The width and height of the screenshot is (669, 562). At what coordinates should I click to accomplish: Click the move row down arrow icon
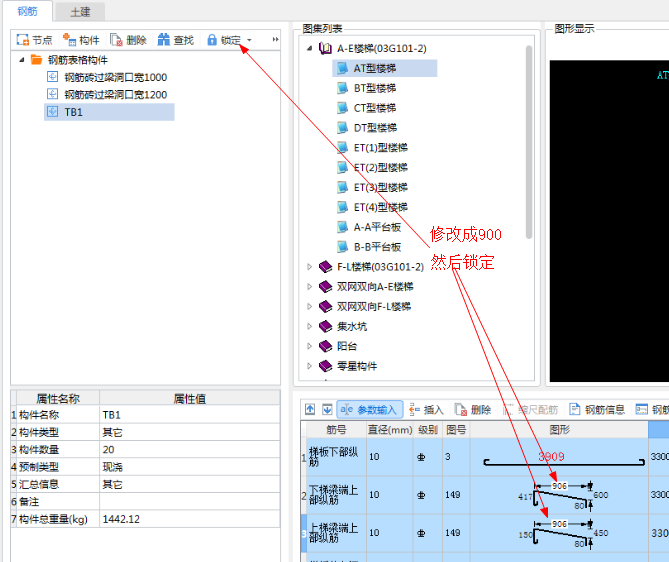coord(327,410)
